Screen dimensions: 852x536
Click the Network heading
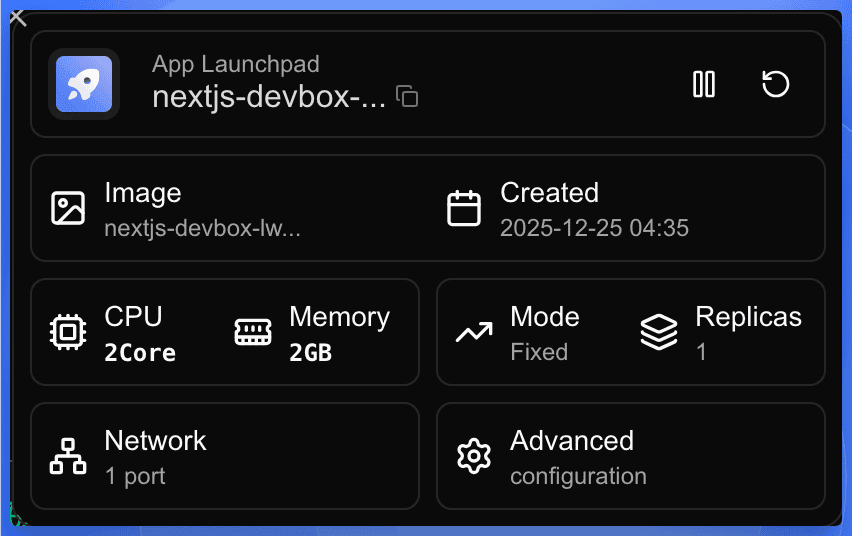coord(155,440)
